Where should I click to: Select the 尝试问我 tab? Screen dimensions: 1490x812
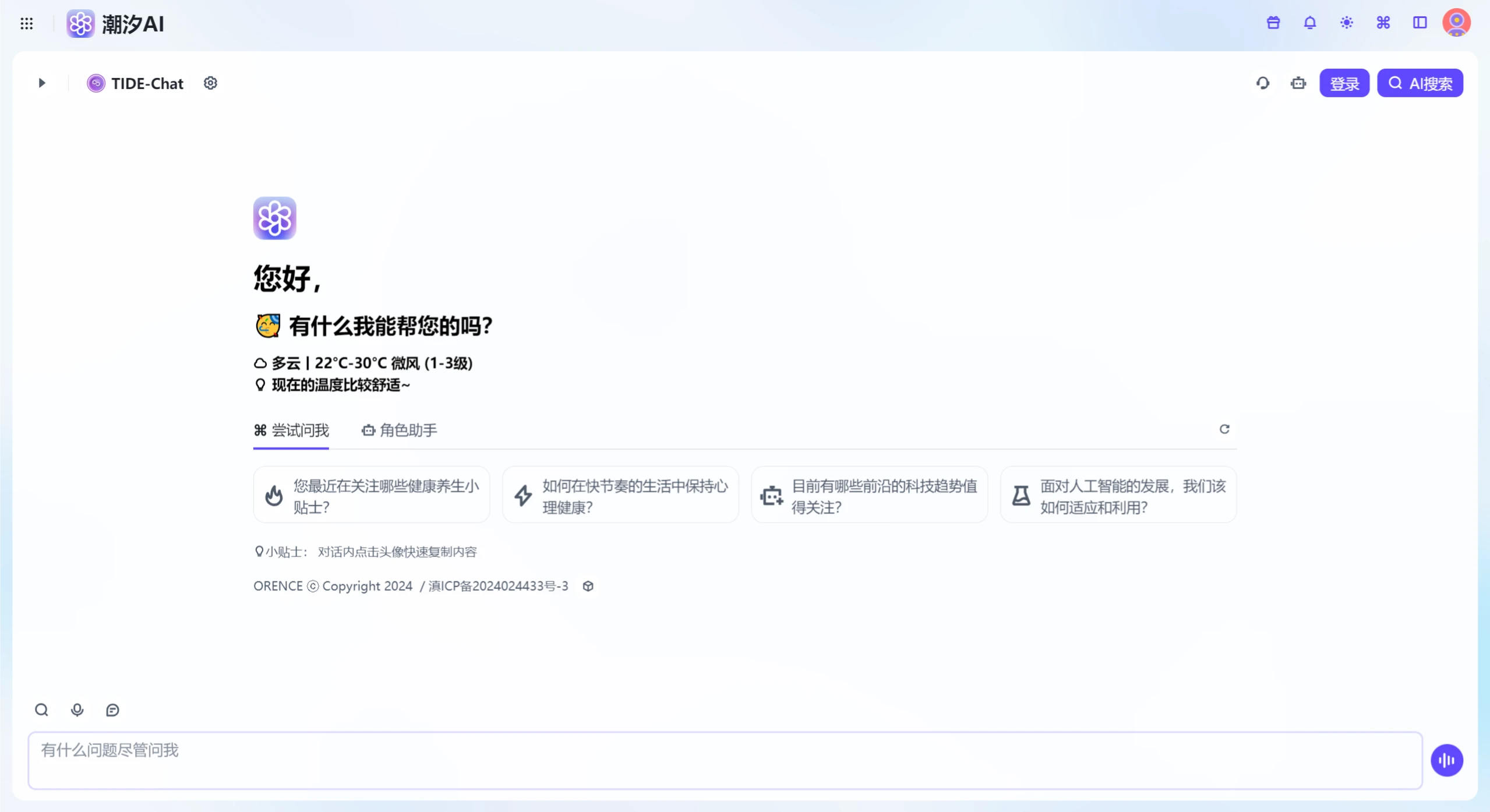291,430
